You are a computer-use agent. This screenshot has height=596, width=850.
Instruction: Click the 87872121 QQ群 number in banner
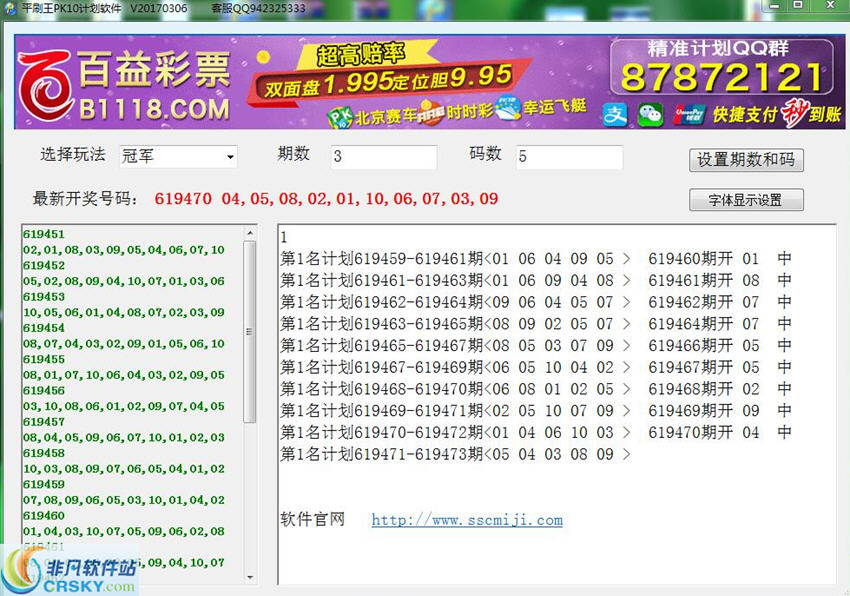pyautogui.click(x=721, y=77)
